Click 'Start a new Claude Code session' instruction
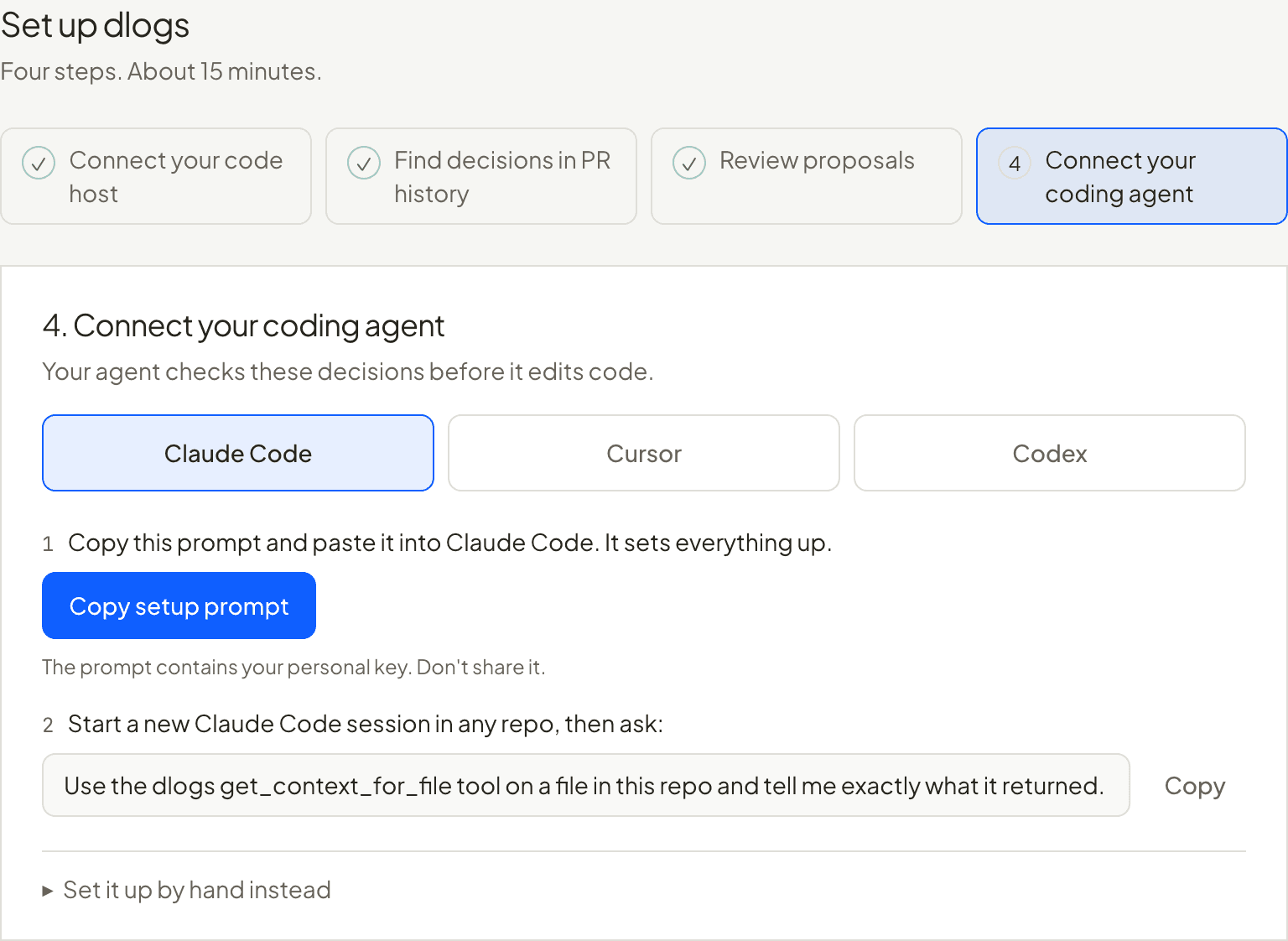1288x941 pixels. (366, 724)
